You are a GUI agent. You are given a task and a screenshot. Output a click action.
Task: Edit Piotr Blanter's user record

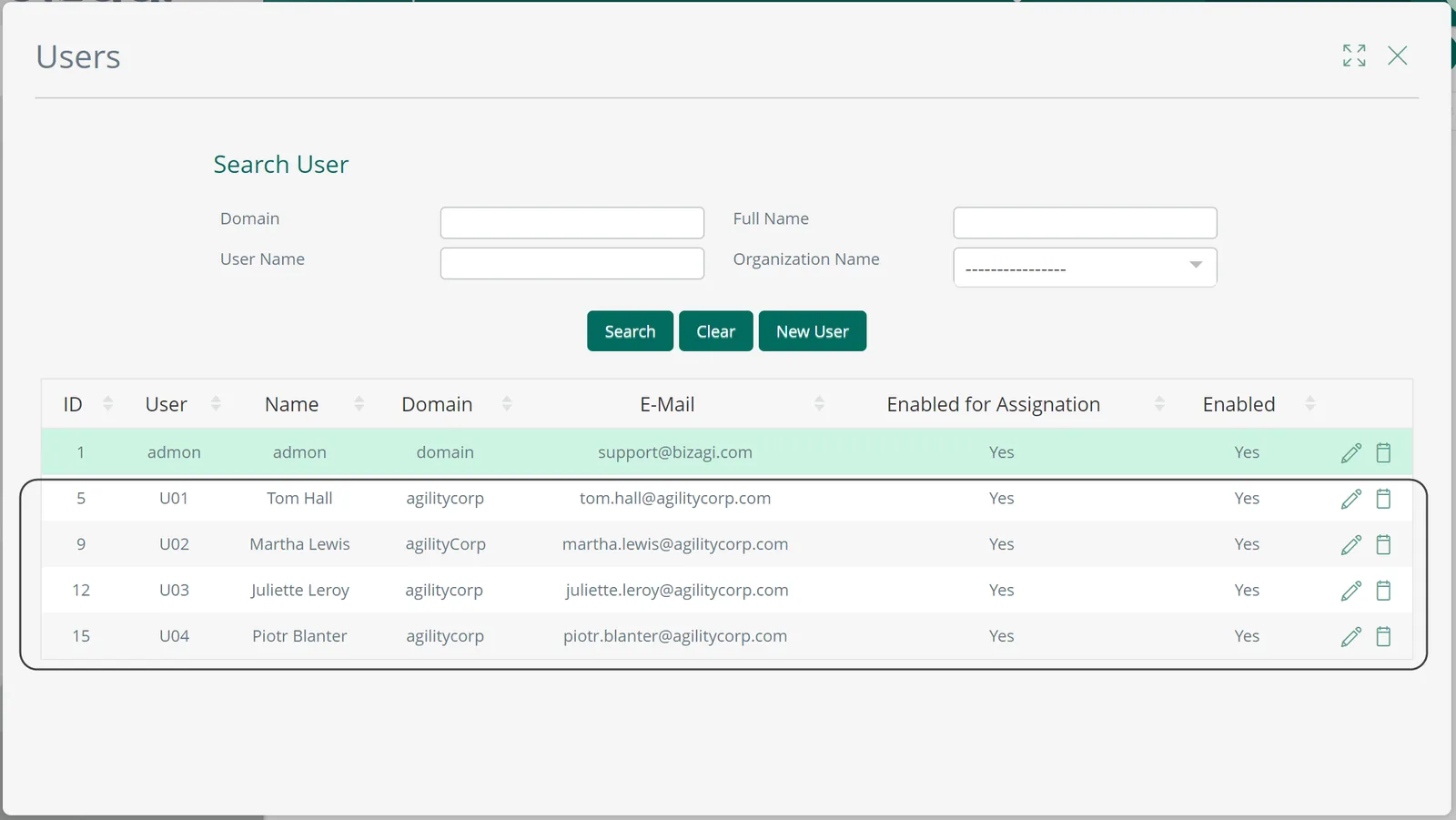click(1351, 636)
